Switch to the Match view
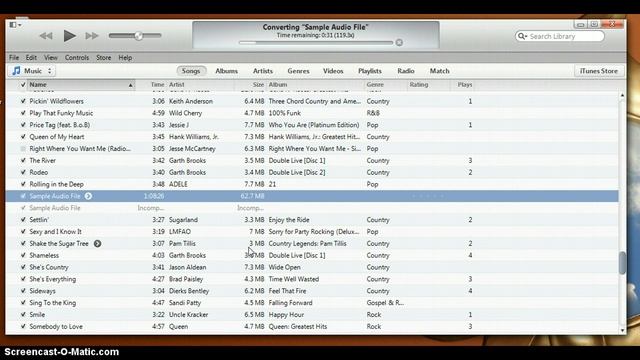Screen dimensions: 640x360 [440, 71]
